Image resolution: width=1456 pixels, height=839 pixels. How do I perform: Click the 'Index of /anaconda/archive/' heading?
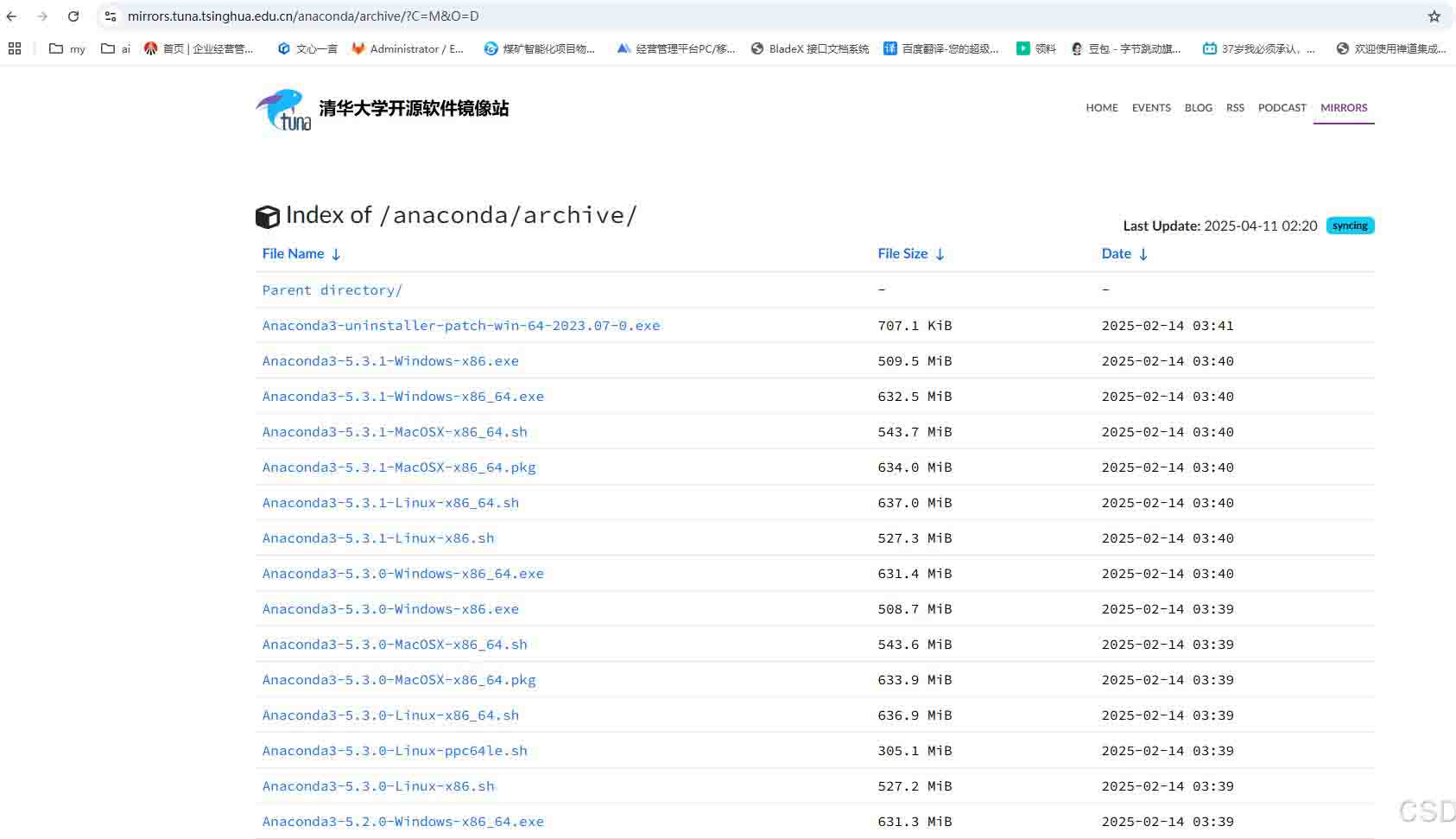tap(461, 215)
